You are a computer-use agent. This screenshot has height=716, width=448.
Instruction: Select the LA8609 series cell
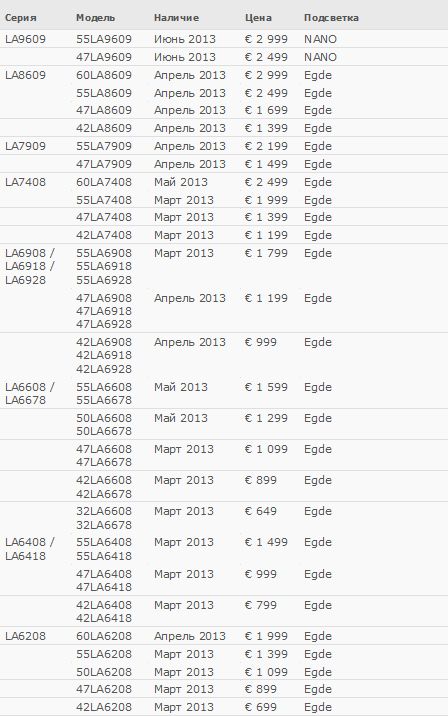pos(26,75)
